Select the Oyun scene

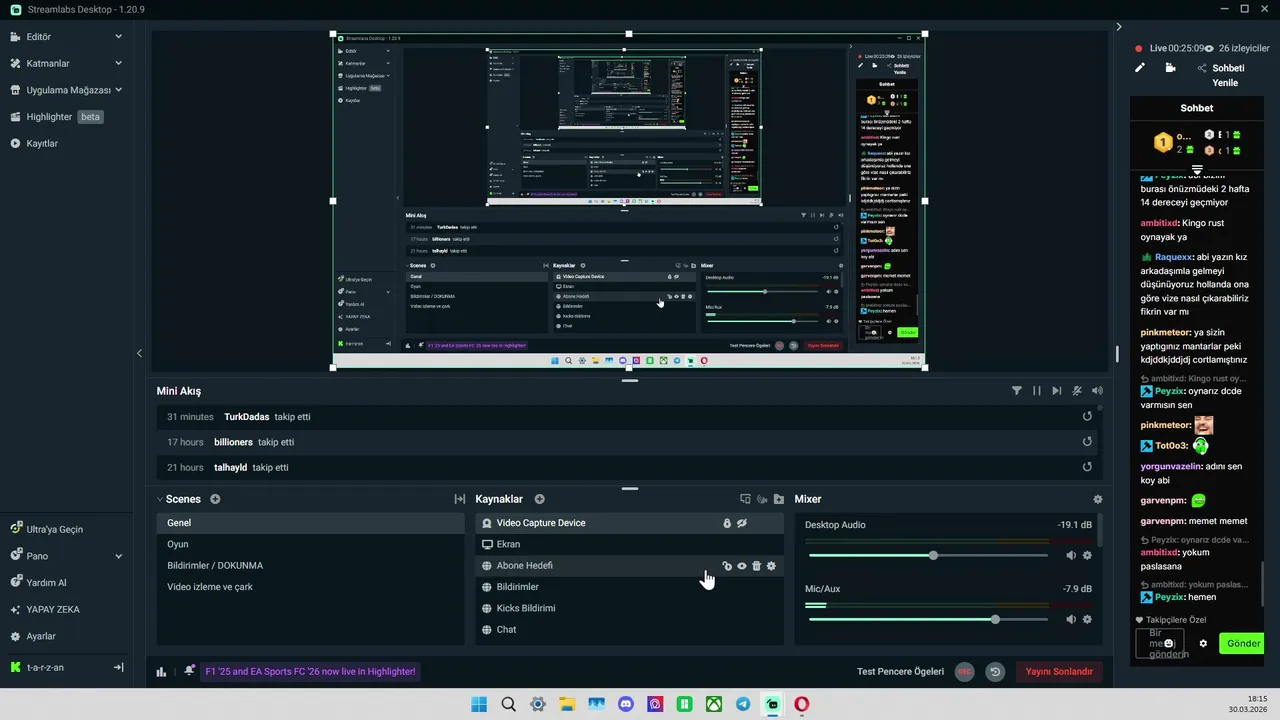311,544
